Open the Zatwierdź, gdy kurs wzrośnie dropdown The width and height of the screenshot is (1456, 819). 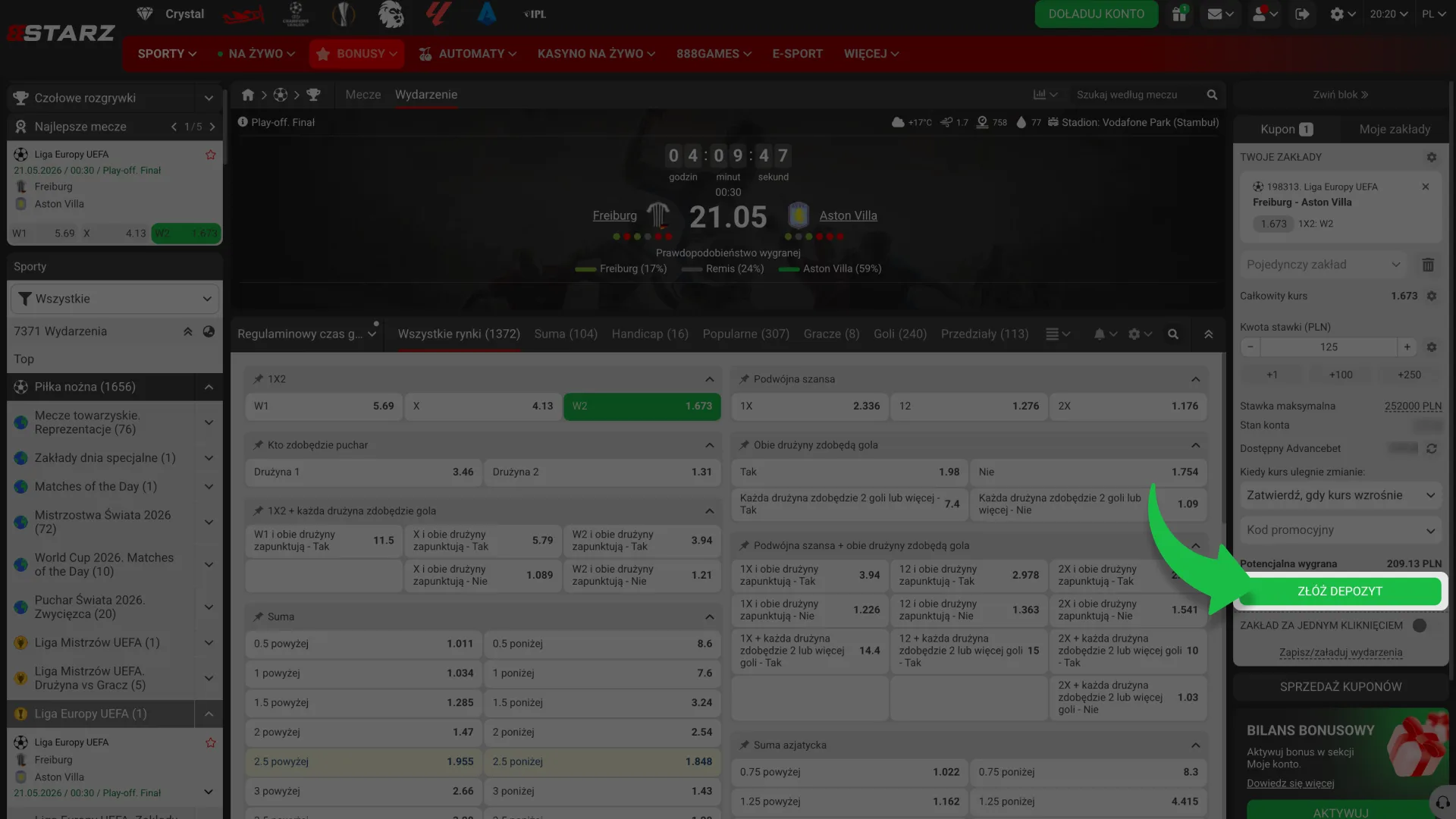point(1341,495)
